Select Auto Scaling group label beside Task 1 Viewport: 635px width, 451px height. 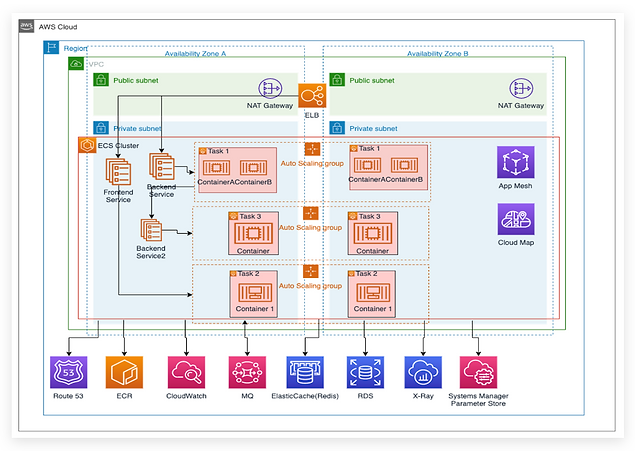pos(312,164)
